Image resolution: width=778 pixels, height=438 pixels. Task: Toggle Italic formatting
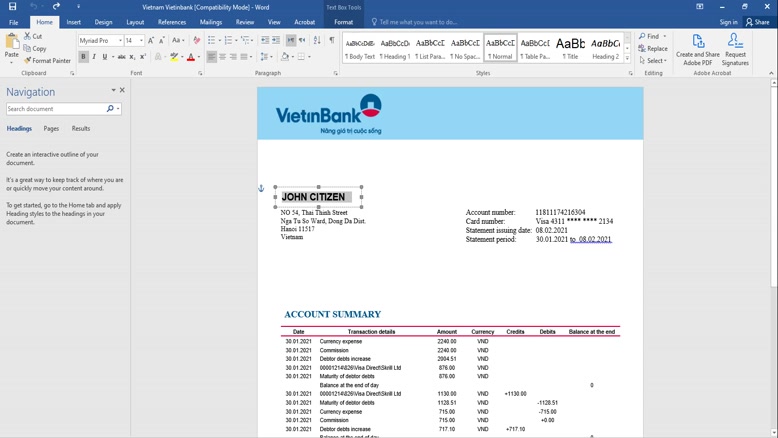(x=94, y=57)
